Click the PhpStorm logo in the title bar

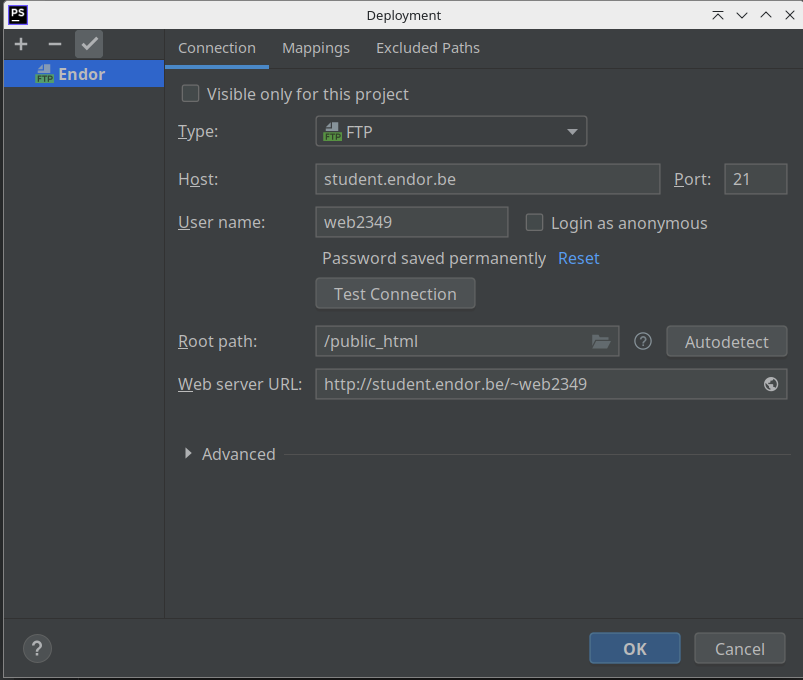[x=18, y=15]
